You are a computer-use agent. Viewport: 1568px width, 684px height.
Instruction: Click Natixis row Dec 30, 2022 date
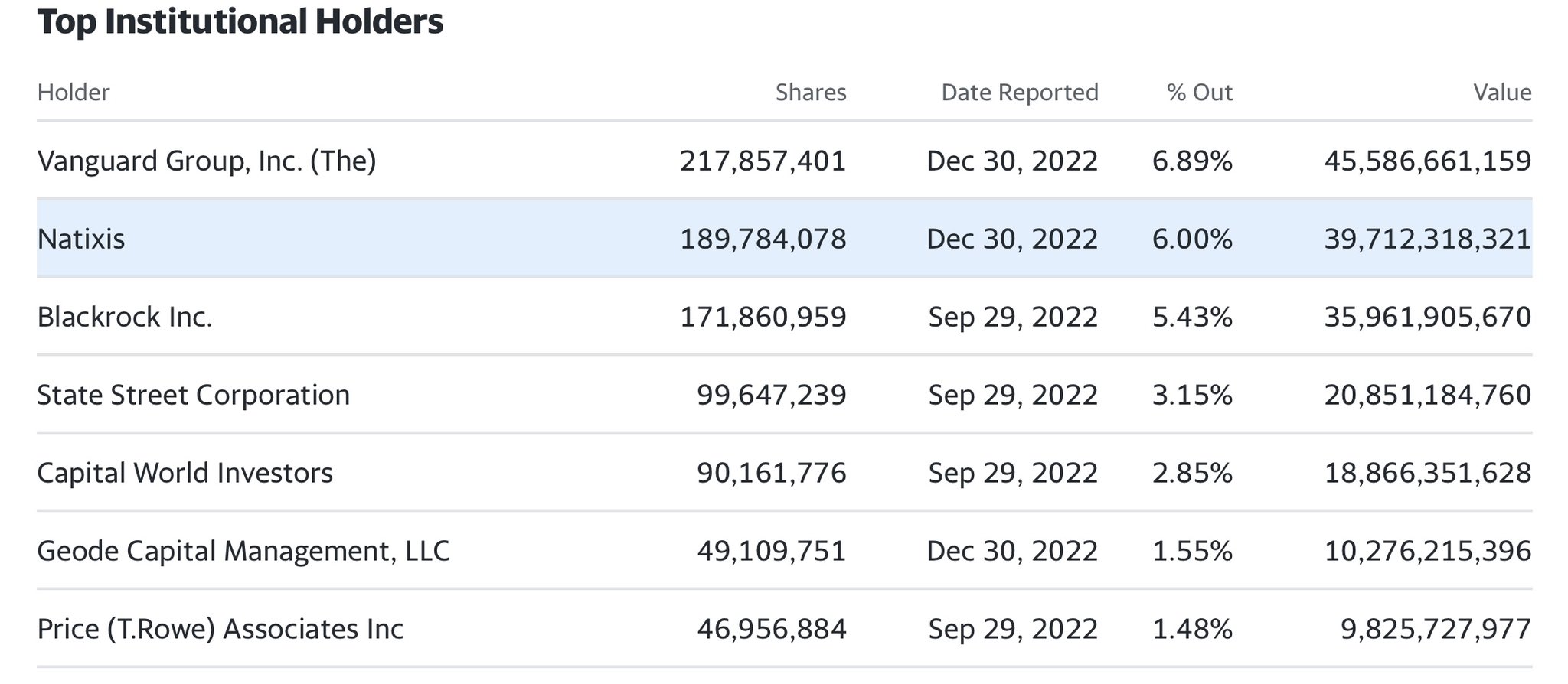click(x=1013, y=239)
